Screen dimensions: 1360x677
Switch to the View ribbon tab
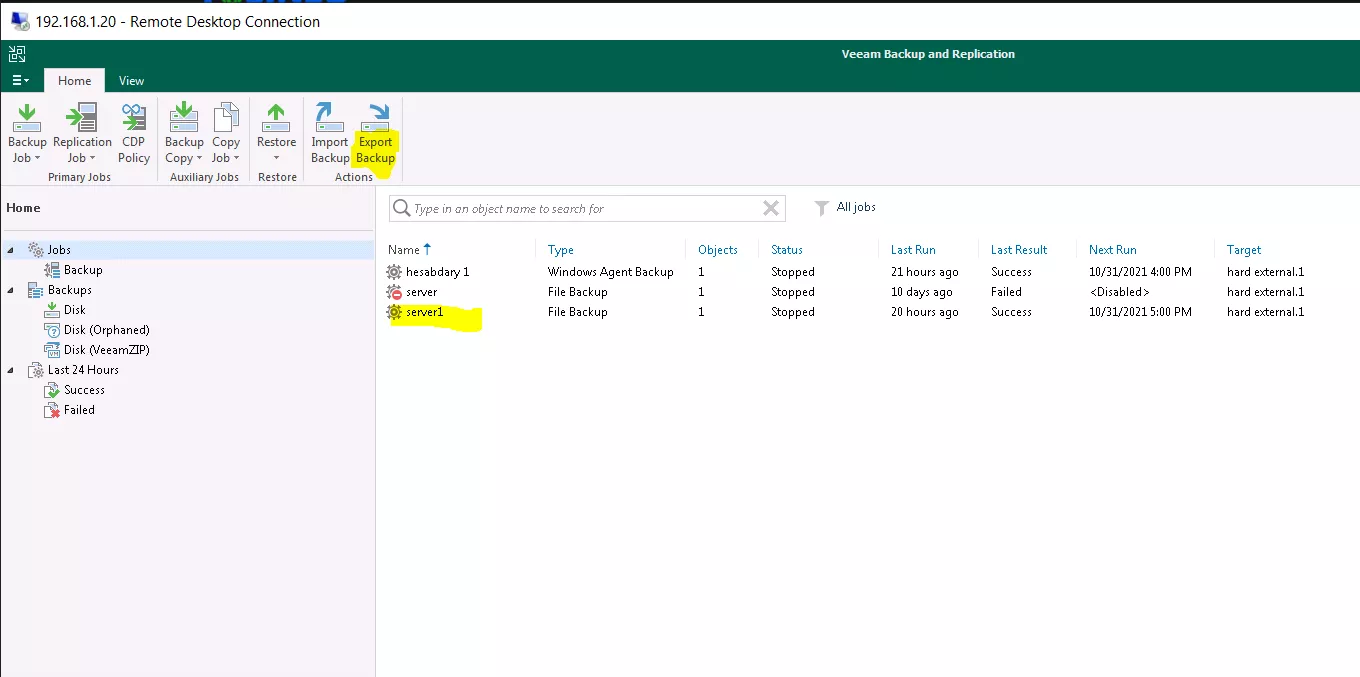click(x=131, y=81)
